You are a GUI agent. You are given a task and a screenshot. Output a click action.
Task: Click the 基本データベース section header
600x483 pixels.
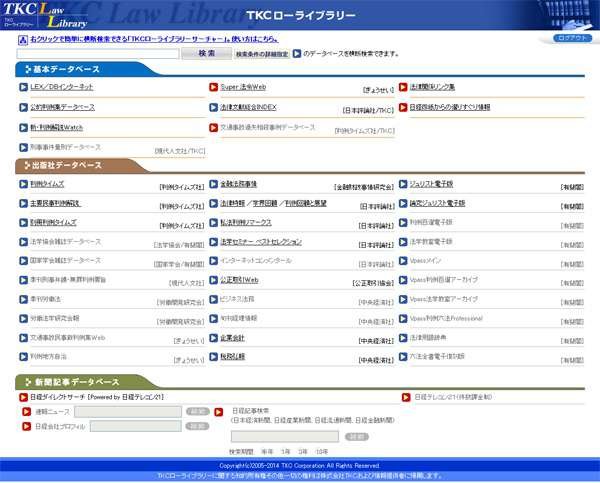pos(66,69)
